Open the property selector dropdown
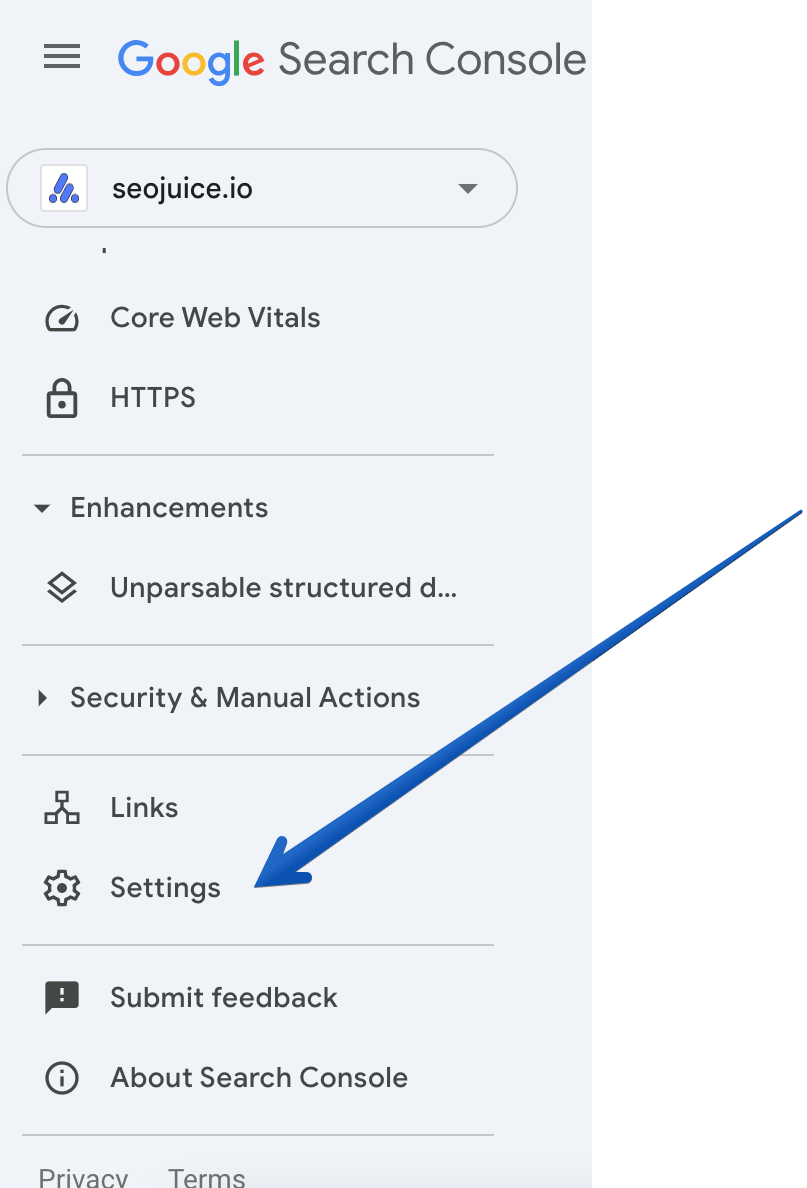The width and height of the screenshot is (807, 1188). point(466,187)
